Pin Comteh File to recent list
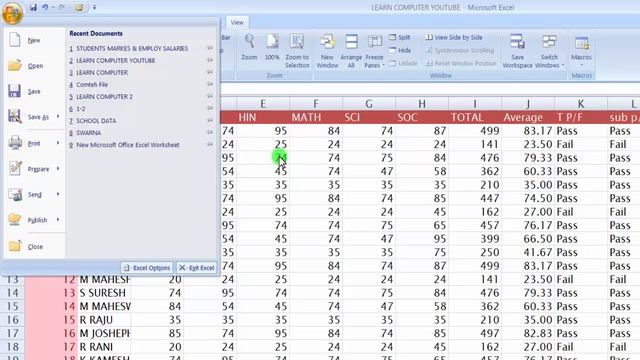Viewport: 640px width, 360px height. [x=210, y=84]
